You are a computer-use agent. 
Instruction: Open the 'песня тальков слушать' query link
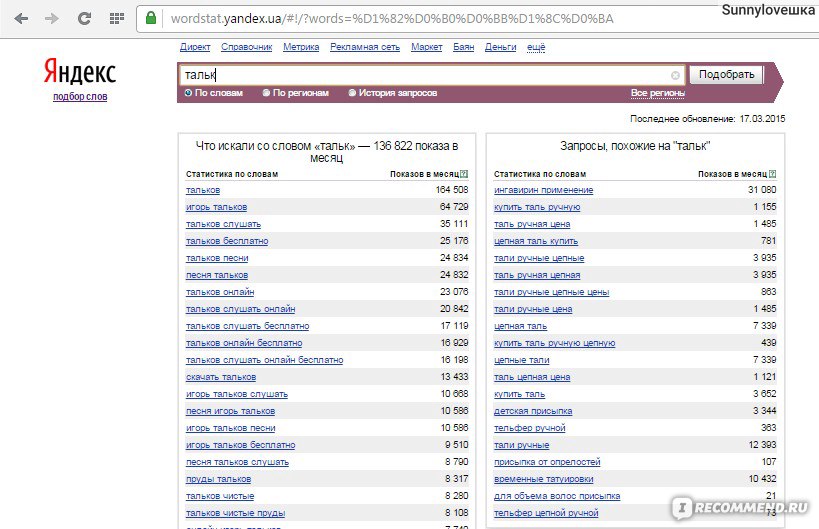[x=237, y=462]
